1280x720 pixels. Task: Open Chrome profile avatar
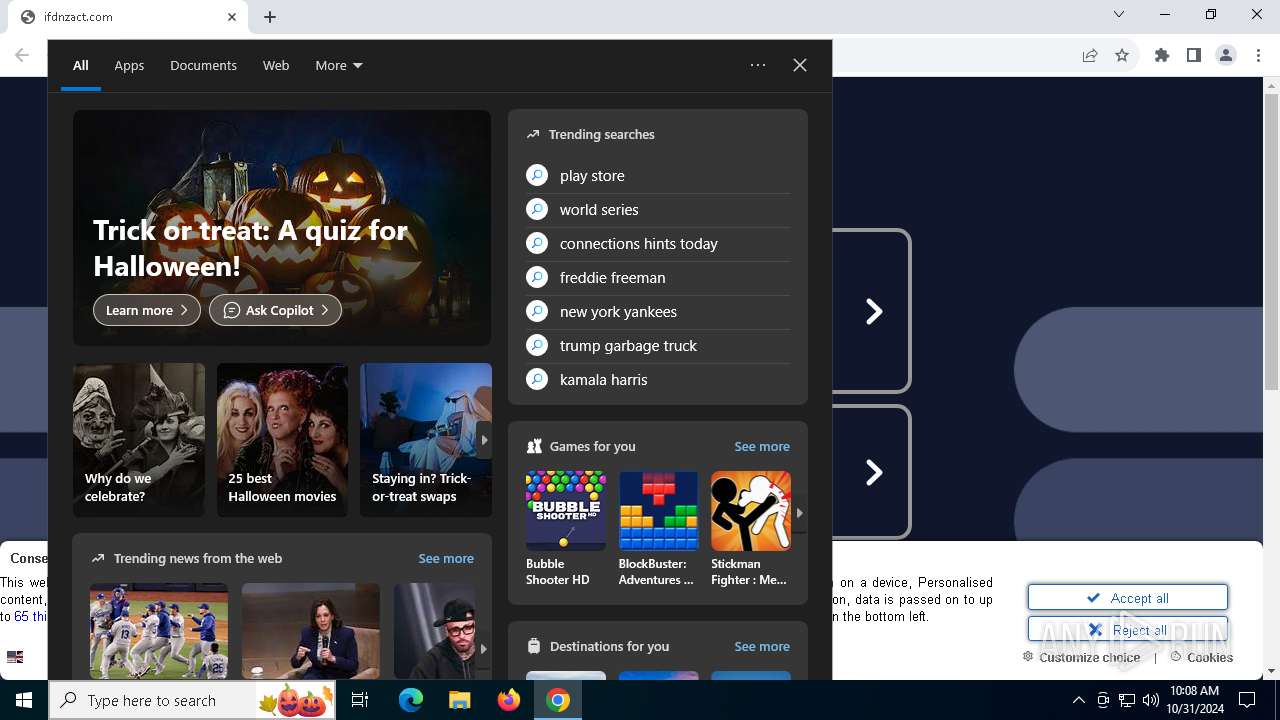1226,55
